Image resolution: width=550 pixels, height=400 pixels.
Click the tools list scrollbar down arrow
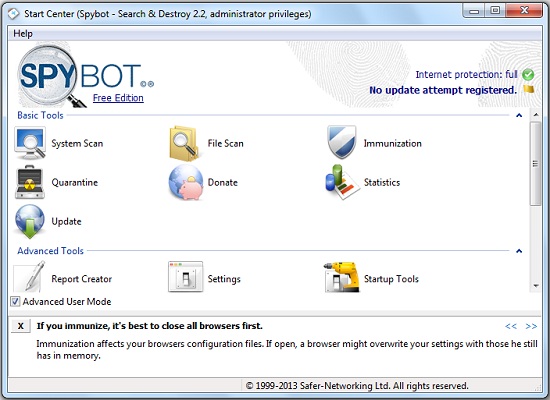(x=536, y=286)
